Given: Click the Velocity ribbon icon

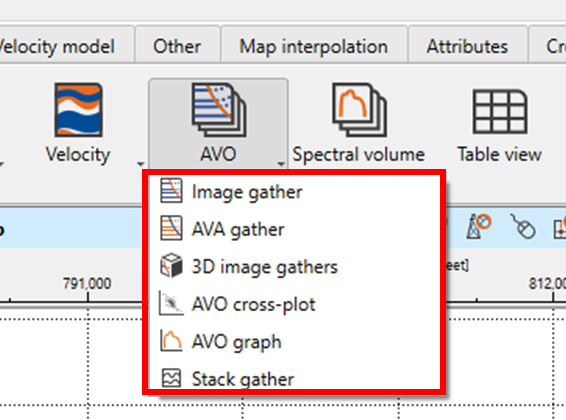Looking at the screenshot, I should point(78,110).
